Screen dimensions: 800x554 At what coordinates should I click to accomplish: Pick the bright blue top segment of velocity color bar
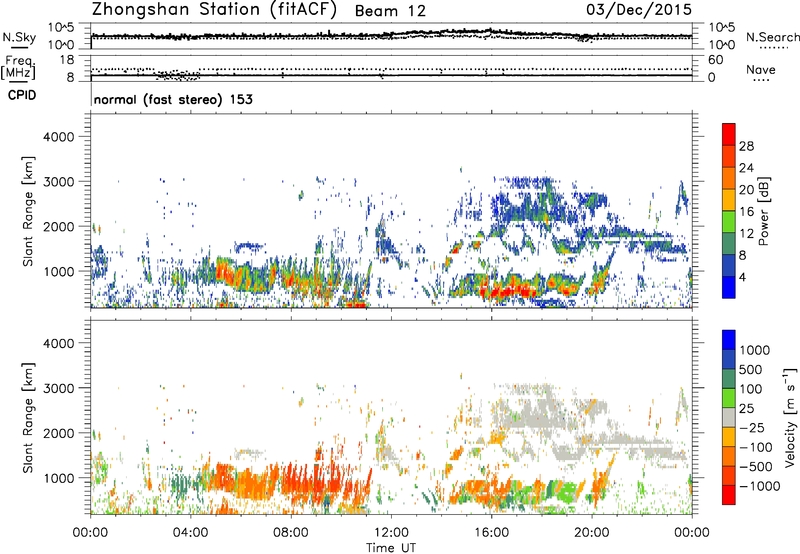tap(729, 339)
